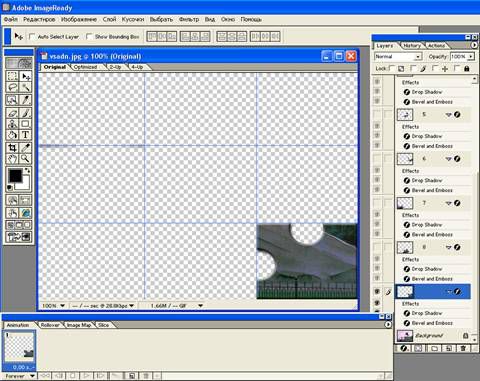480x381 pixels.
Task: Select the Magic Wand tool
Action: coord(25,88)
